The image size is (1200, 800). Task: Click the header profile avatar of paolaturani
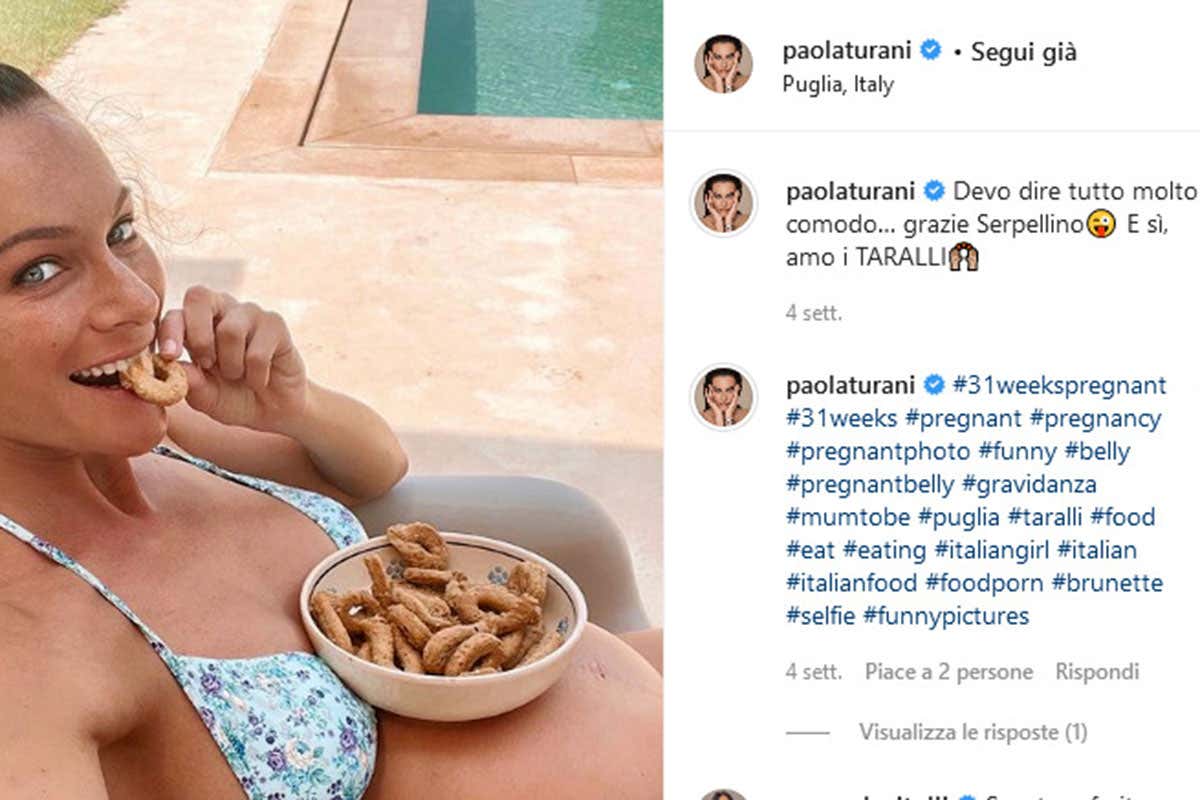coord(723,64)
